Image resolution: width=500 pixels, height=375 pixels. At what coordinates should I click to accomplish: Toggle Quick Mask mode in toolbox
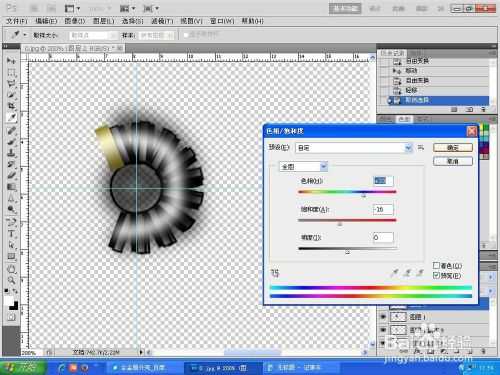(x=11, y=317)
